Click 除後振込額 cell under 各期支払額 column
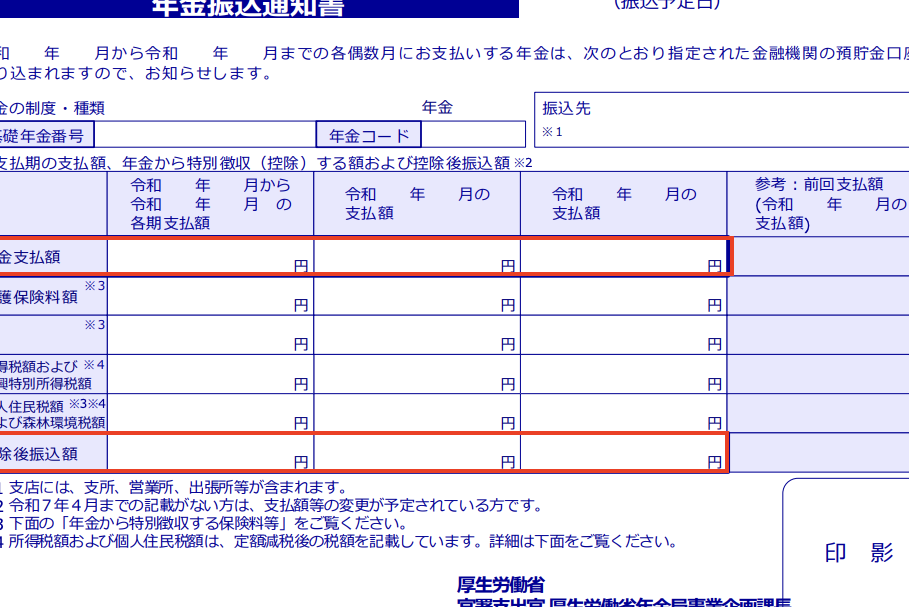Viewport: 909px width, 607px height. 210,453
